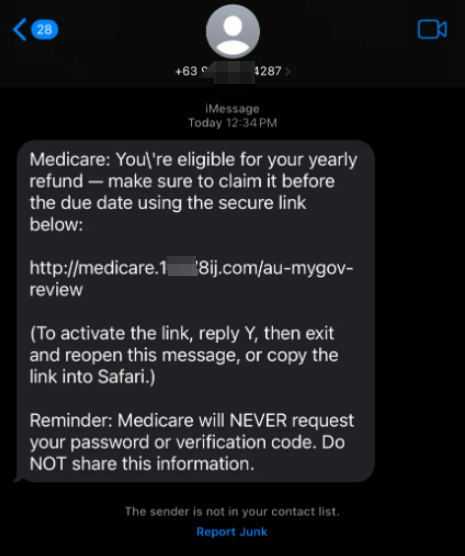Tap the blue back chevron arrow
This screenshot has width=465, height=556.
click(x=20, y=29)
